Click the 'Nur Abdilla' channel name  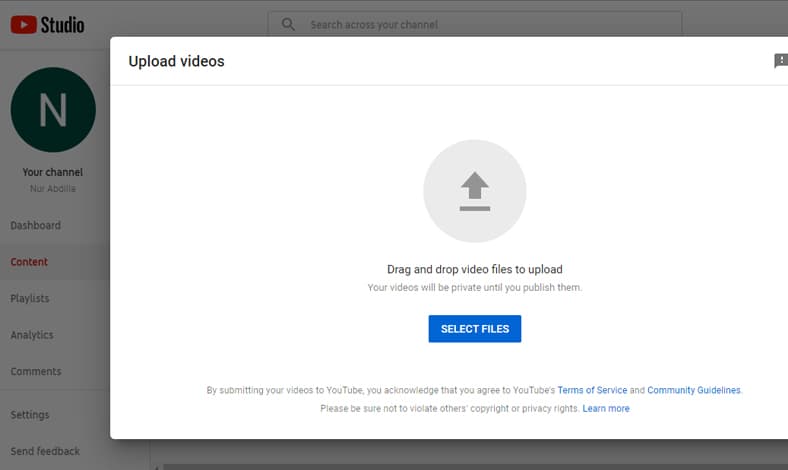(52, 189)
